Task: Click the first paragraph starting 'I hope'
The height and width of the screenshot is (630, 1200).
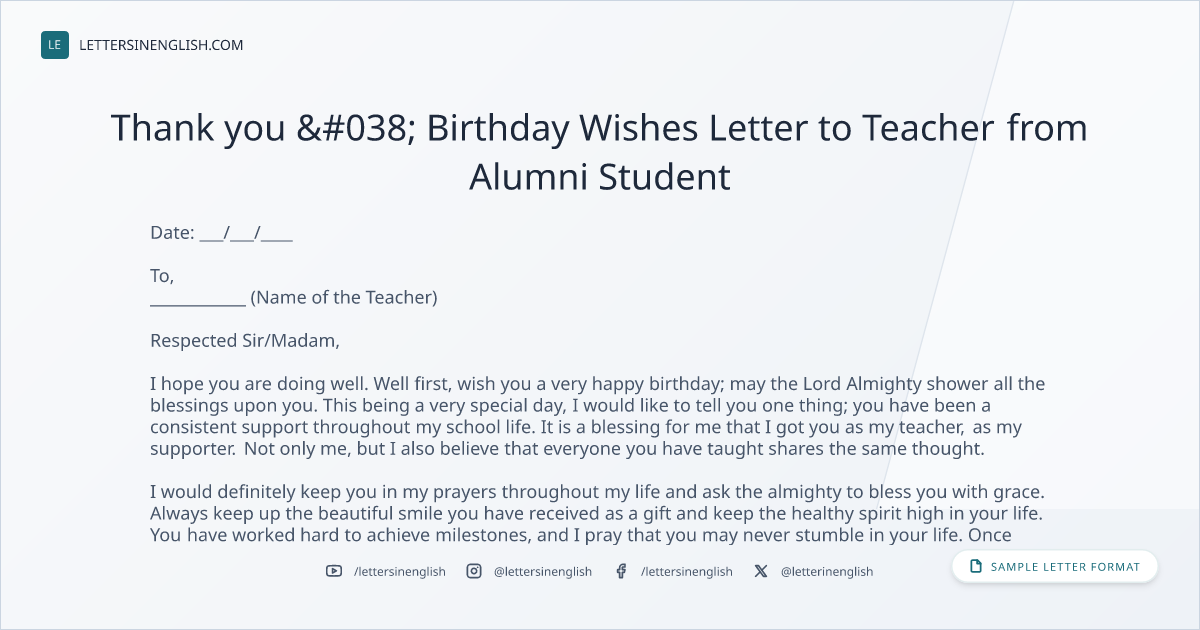Action: pyautogui.click(x=597, y=416)
